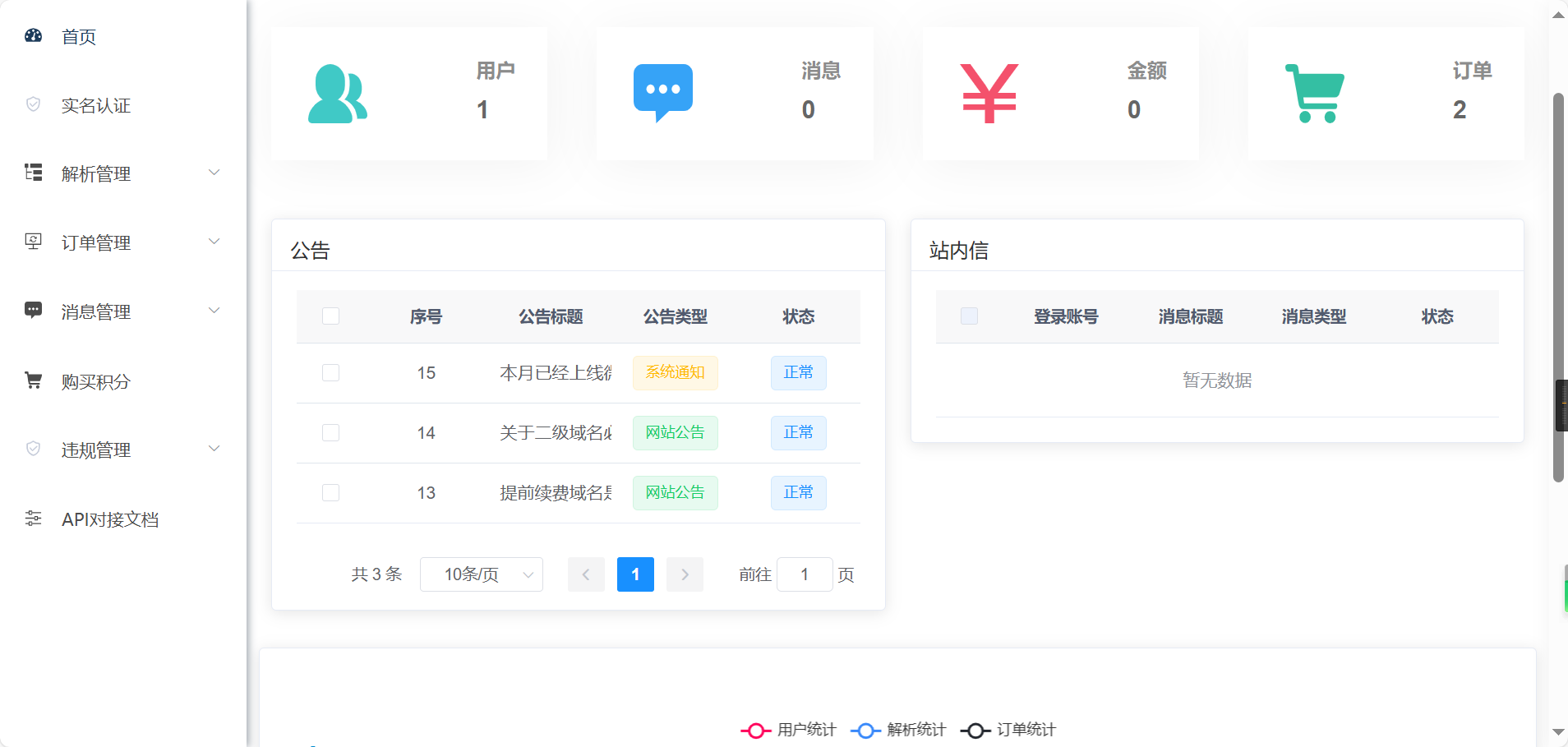This screenshot has height=747, width=1568.
Task: Click the next page arrow button
Action: coord(685,574)
